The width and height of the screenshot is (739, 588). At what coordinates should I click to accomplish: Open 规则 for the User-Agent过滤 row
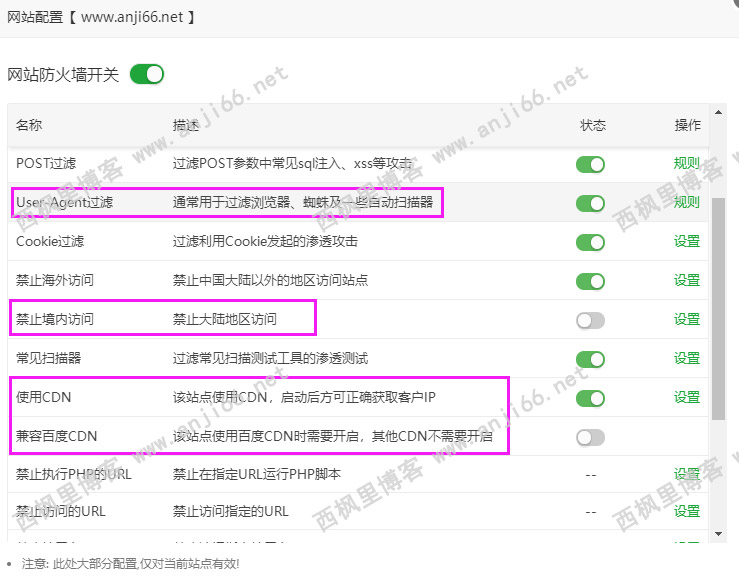point(687,203)
